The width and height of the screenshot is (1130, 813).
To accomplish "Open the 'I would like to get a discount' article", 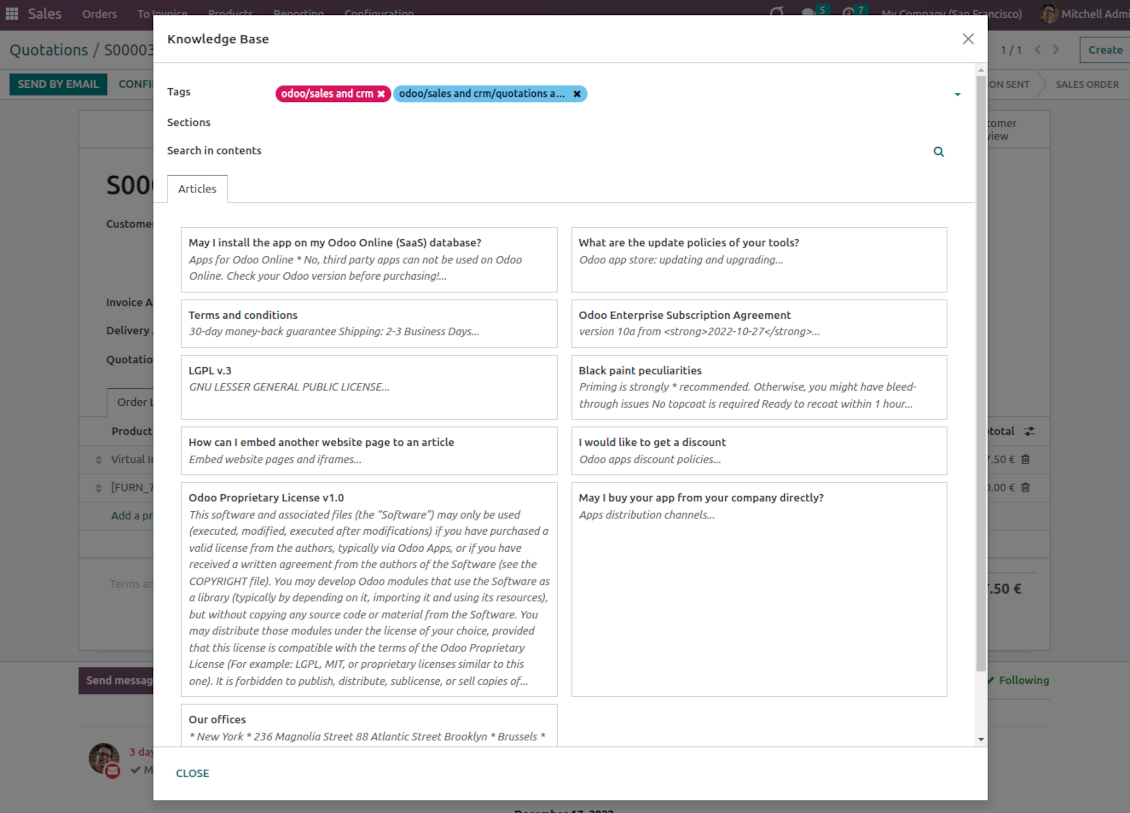I will [x=758, y=450].
